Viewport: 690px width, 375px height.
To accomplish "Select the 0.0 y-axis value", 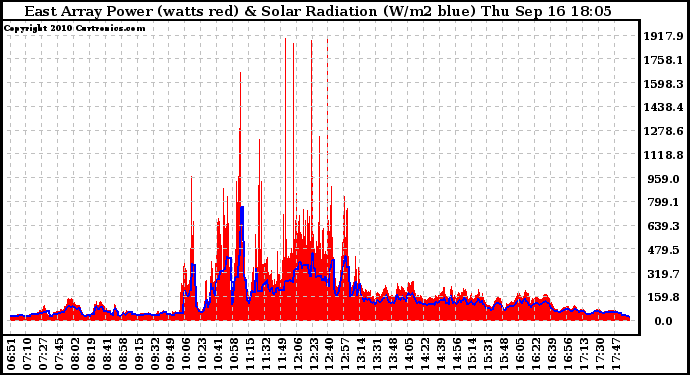I will click(x=663, y=321).
